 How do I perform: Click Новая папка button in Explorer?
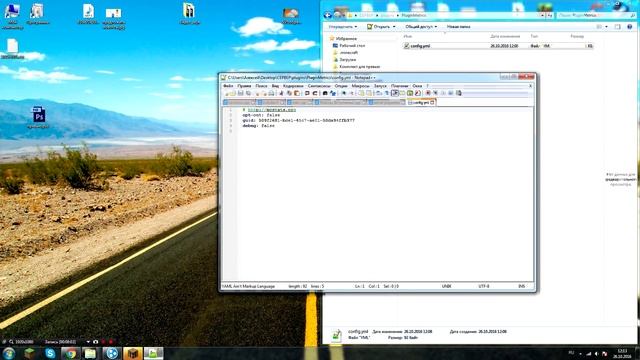pyautogui.click(x=458, y=27)
